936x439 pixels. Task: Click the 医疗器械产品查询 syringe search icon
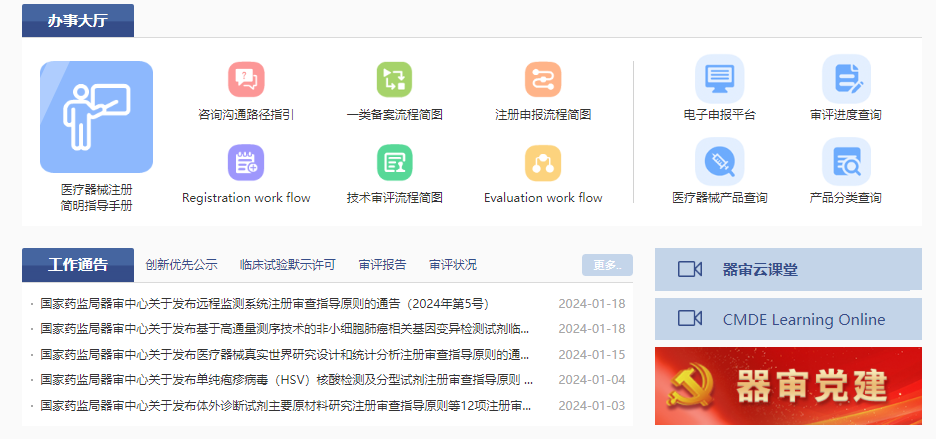[x=720, y=162]
